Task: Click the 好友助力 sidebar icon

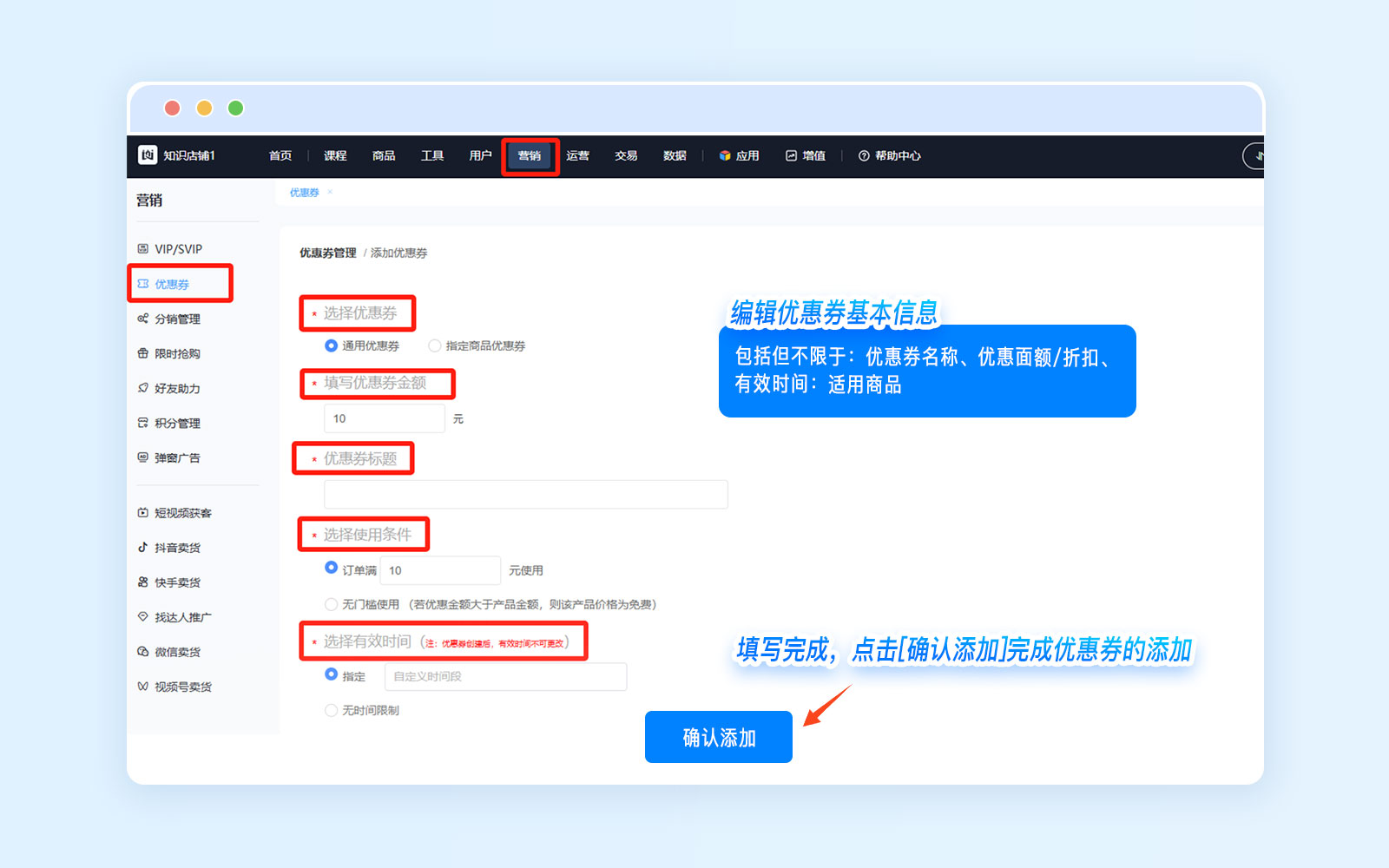Action: pyautogui.click(x=143, y=388)
